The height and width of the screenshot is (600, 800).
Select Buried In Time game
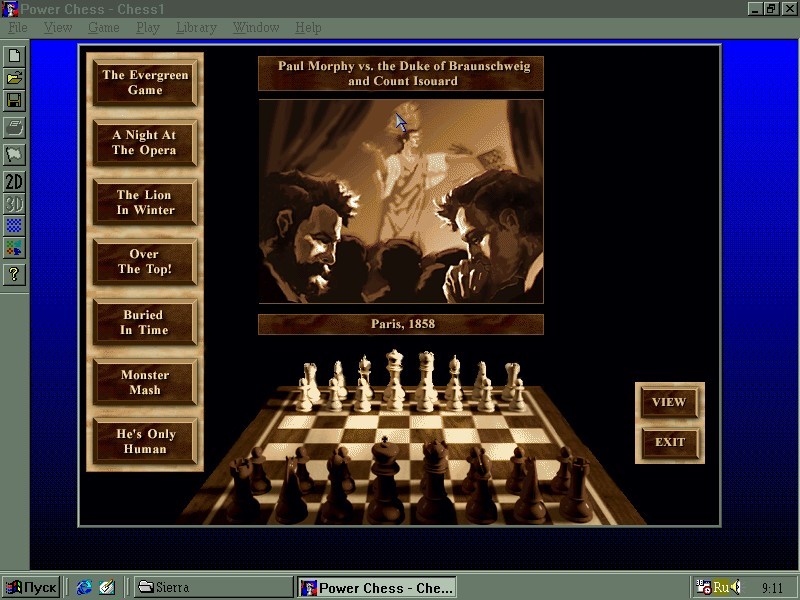tap(145, 322)
